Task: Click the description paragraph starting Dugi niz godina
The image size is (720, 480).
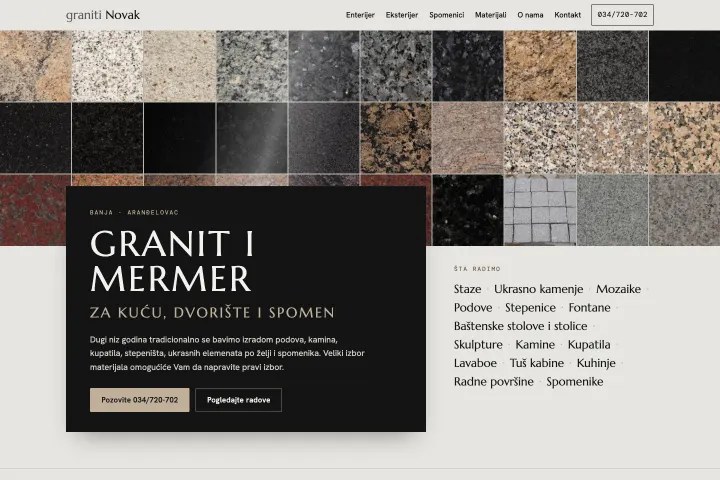Action: (x=227, y=353)
